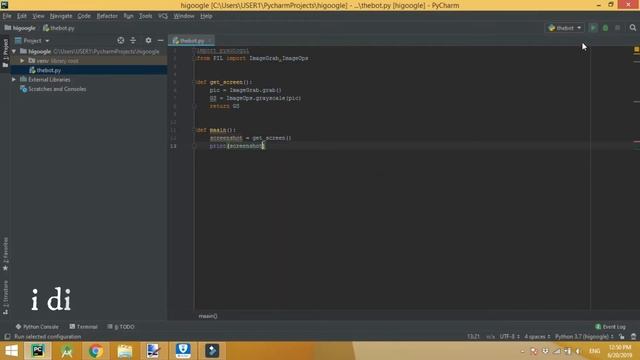Change file encoding UTF-8 in status bar
This screenshot has height=360, width=640.
(509, 337)
